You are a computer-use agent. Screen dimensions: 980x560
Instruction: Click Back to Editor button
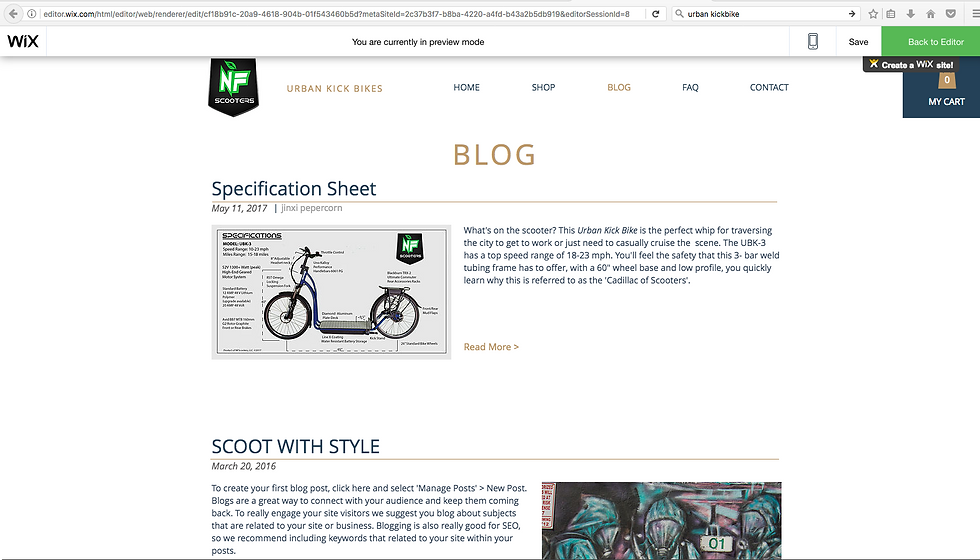point(931,41)
